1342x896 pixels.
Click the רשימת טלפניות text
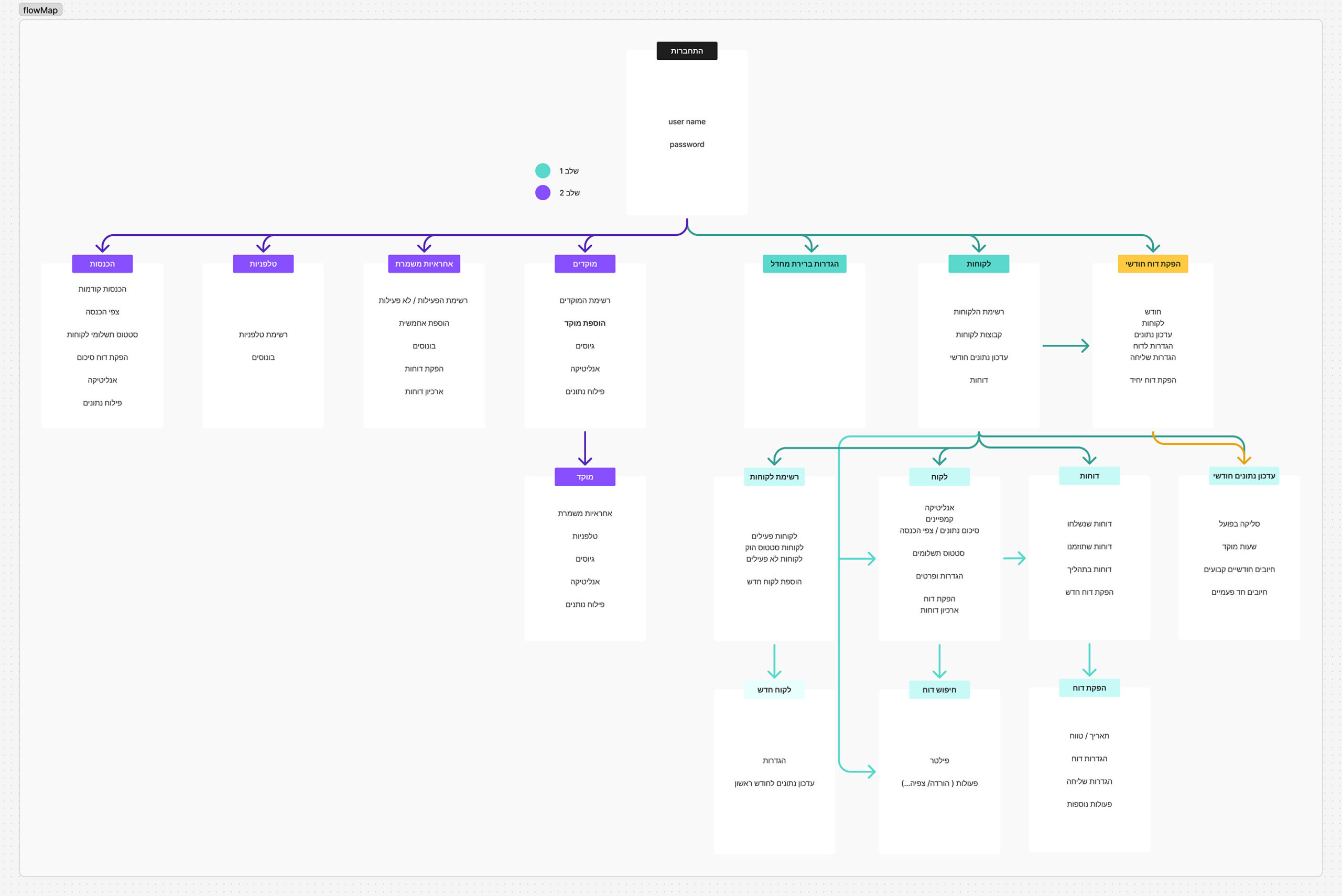[x=263, y=335]
